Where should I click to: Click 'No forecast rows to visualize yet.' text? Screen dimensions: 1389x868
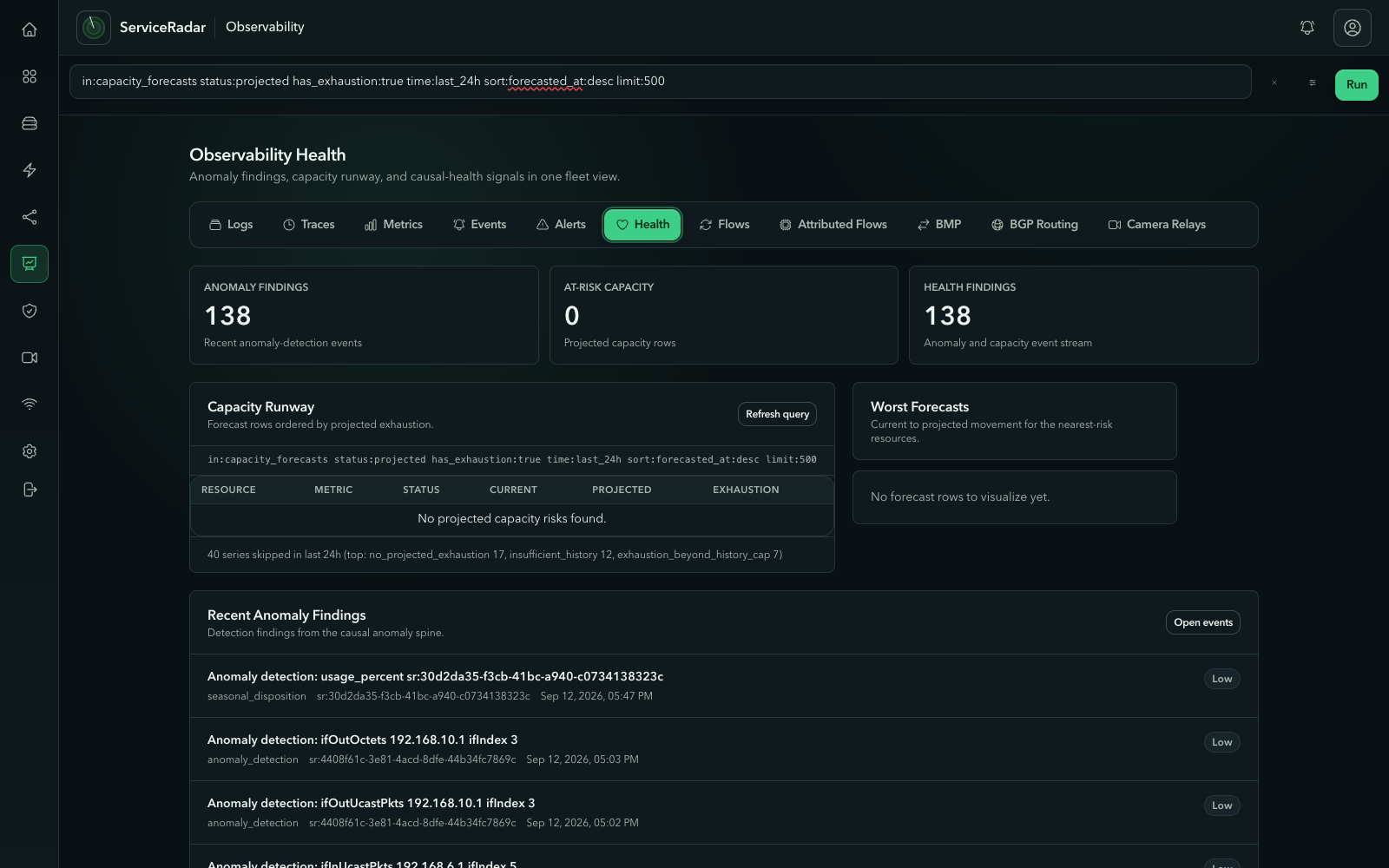(960, 497)
